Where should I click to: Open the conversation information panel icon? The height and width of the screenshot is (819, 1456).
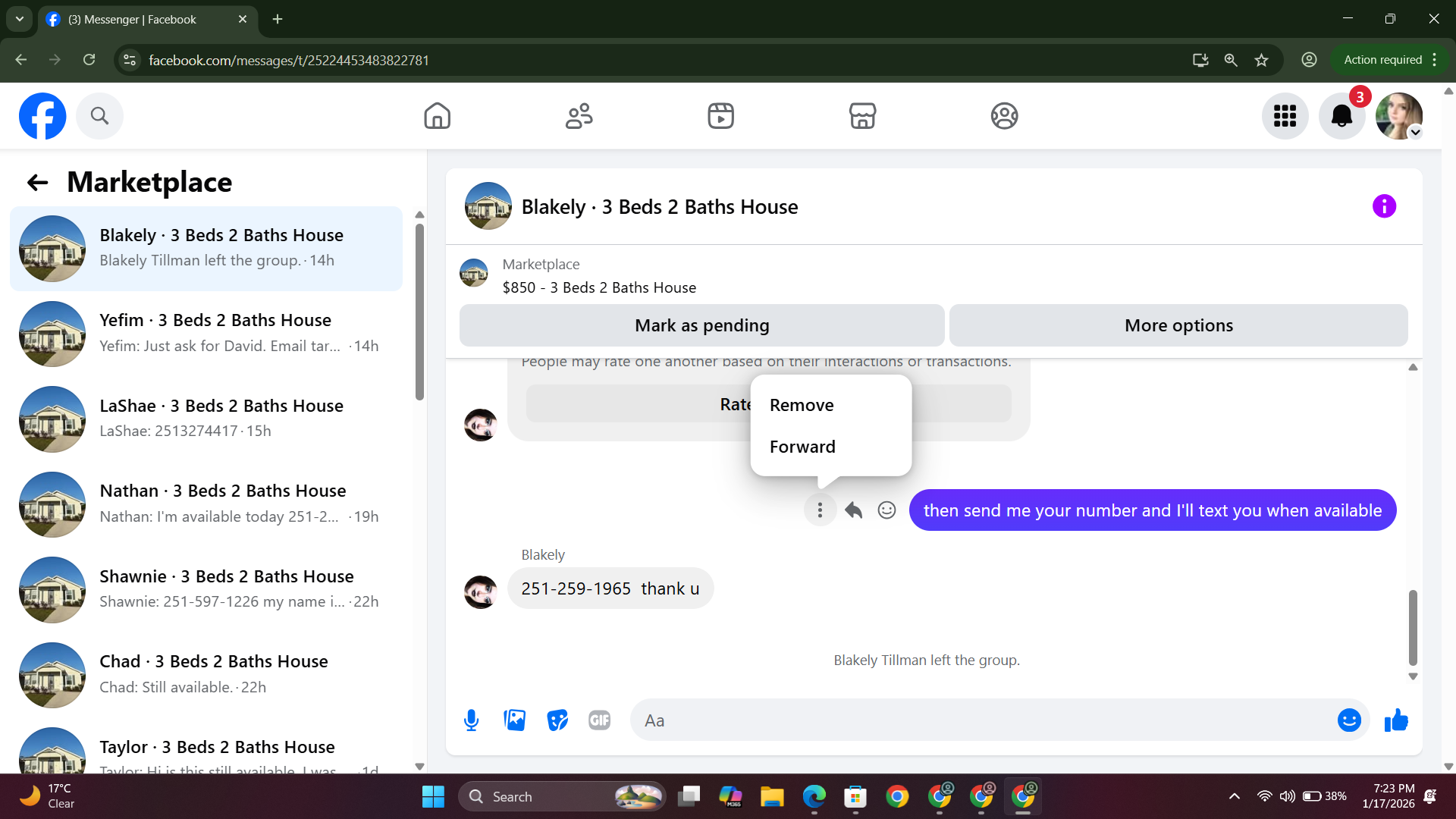point(1384,206)
